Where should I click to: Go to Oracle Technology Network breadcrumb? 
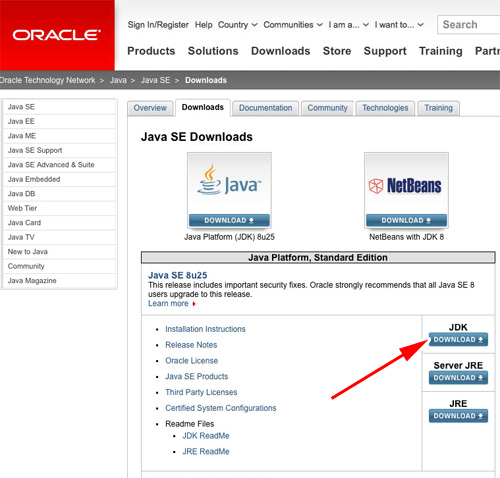pyautogui.click(x=47, y=80)
